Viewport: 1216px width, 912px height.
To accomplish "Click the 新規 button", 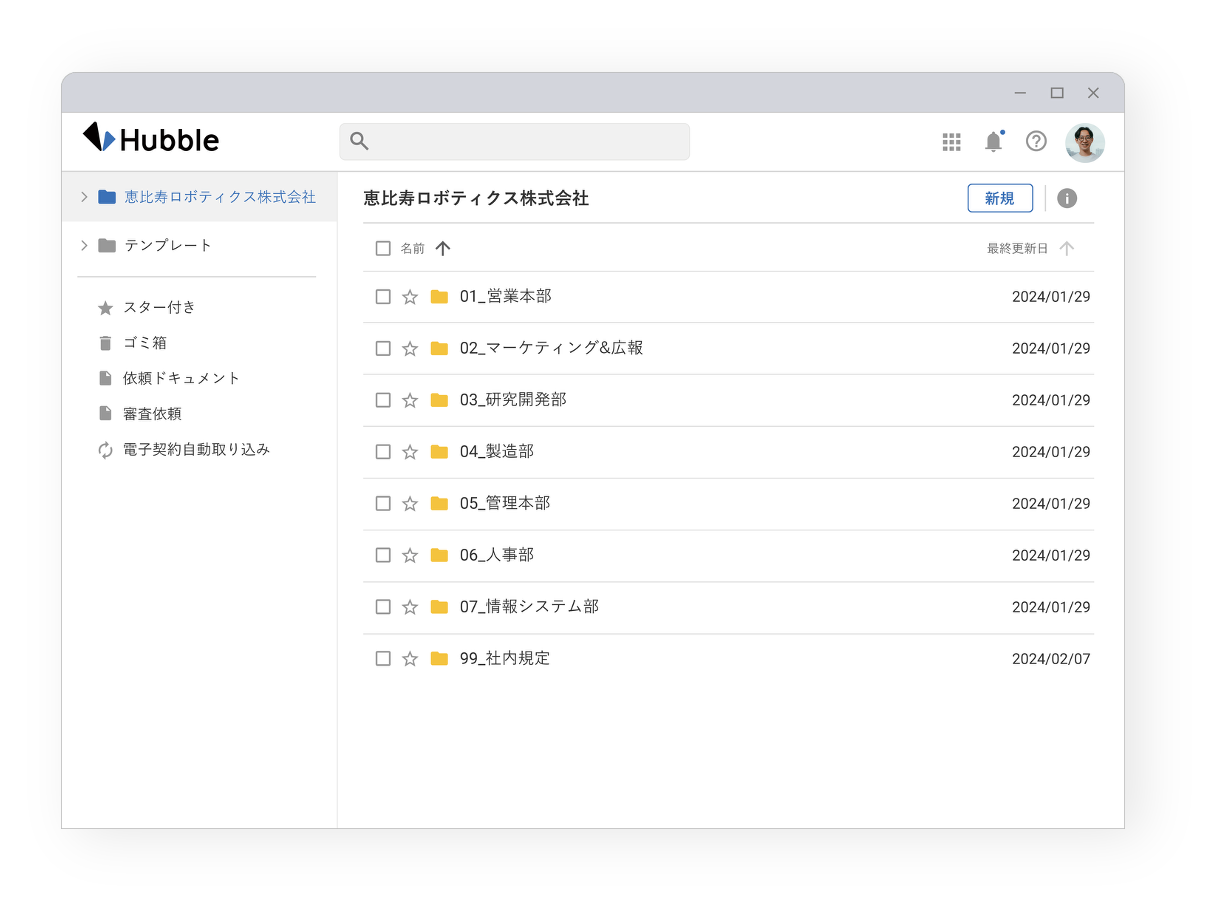I will point(1000,198).
